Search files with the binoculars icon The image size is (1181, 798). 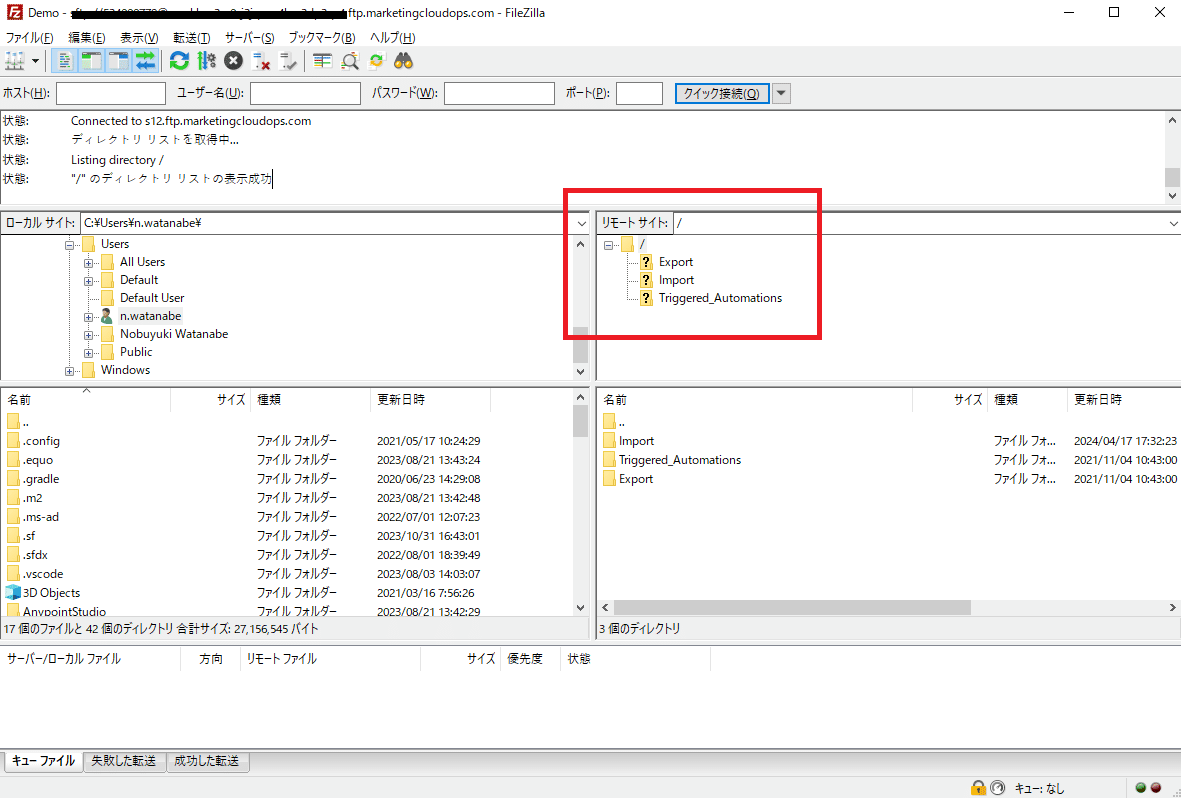pyautogui.click(x=404, y=61)
